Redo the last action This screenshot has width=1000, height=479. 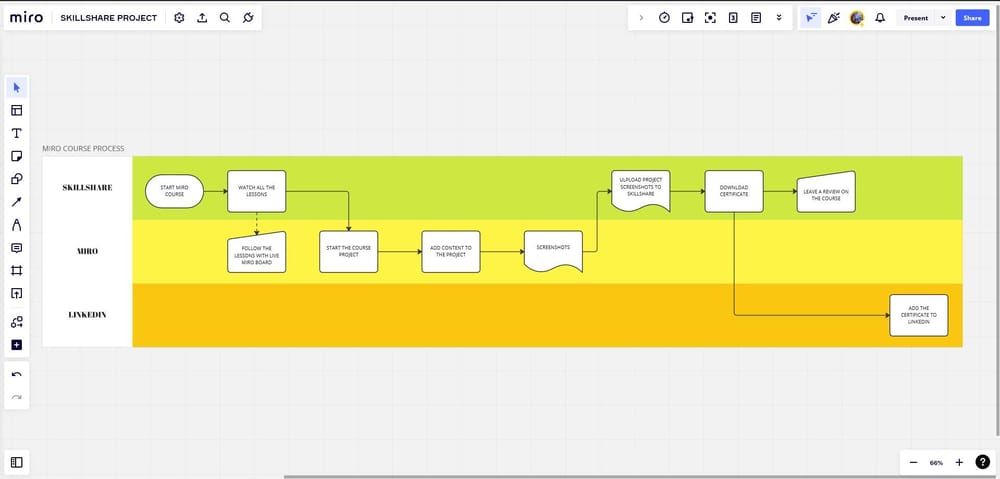tap(17, 398)
